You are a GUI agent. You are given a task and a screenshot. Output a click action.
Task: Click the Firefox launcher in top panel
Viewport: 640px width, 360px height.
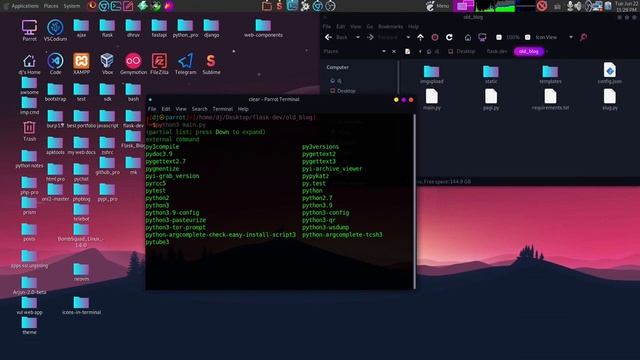coord(92,6)
